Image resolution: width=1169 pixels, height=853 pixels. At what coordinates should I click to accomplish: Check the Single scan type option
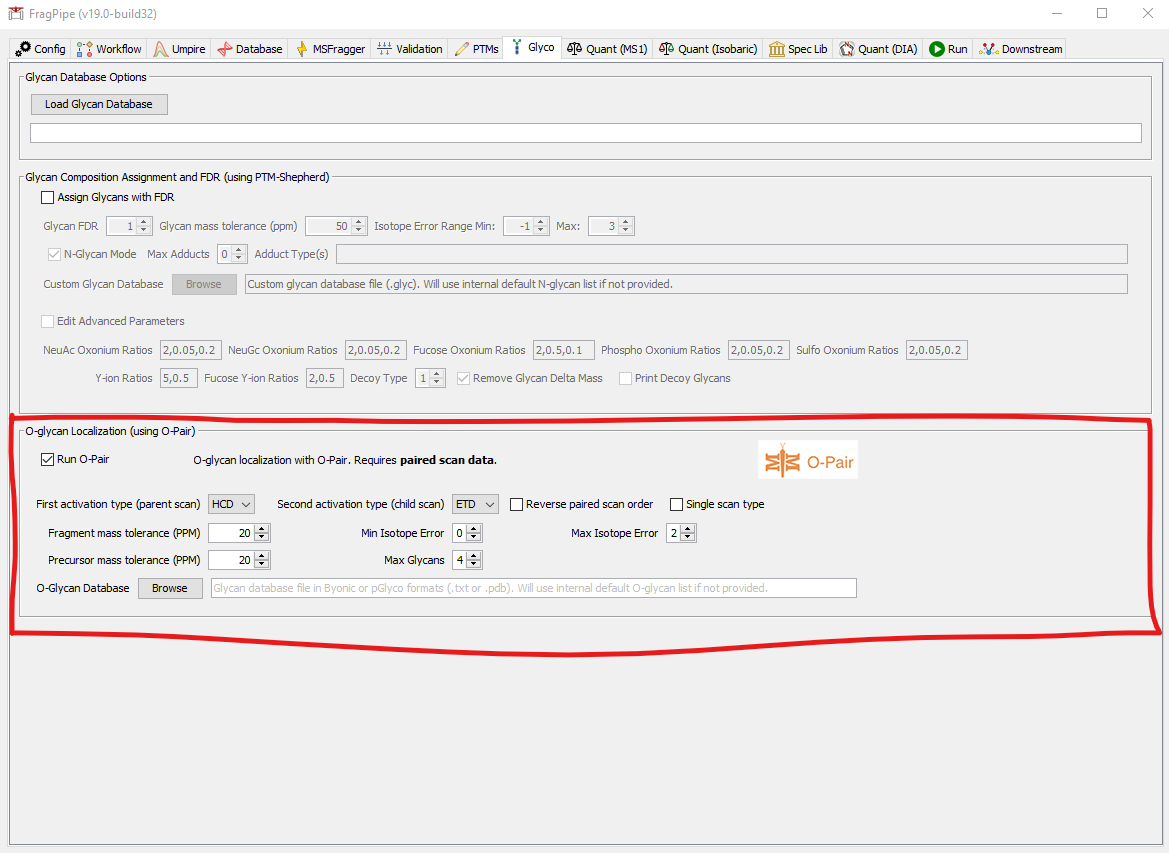(676, 505)
